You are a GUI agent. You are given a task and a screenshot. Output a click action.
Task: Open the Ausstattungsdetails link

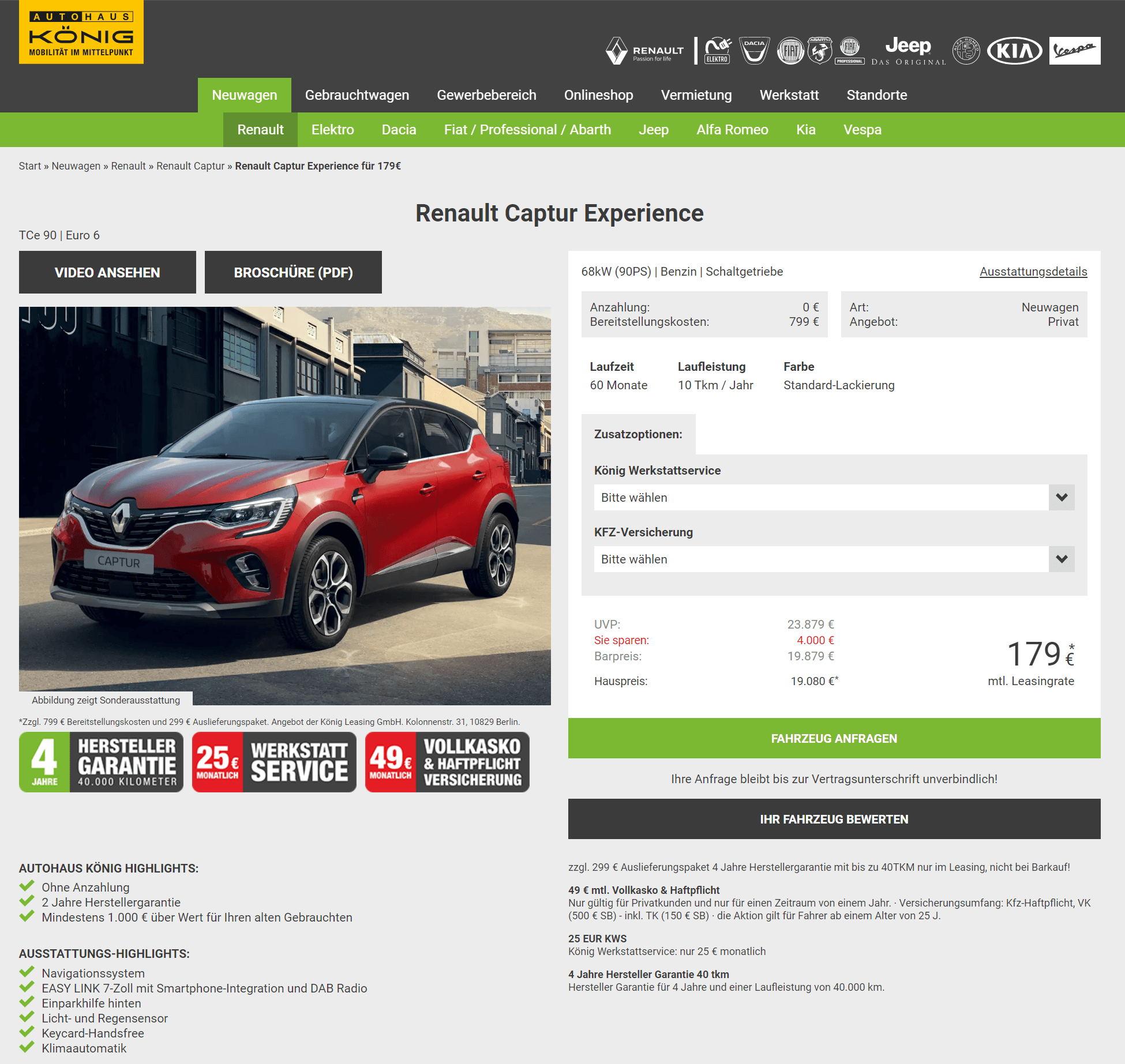(1033, 272)
